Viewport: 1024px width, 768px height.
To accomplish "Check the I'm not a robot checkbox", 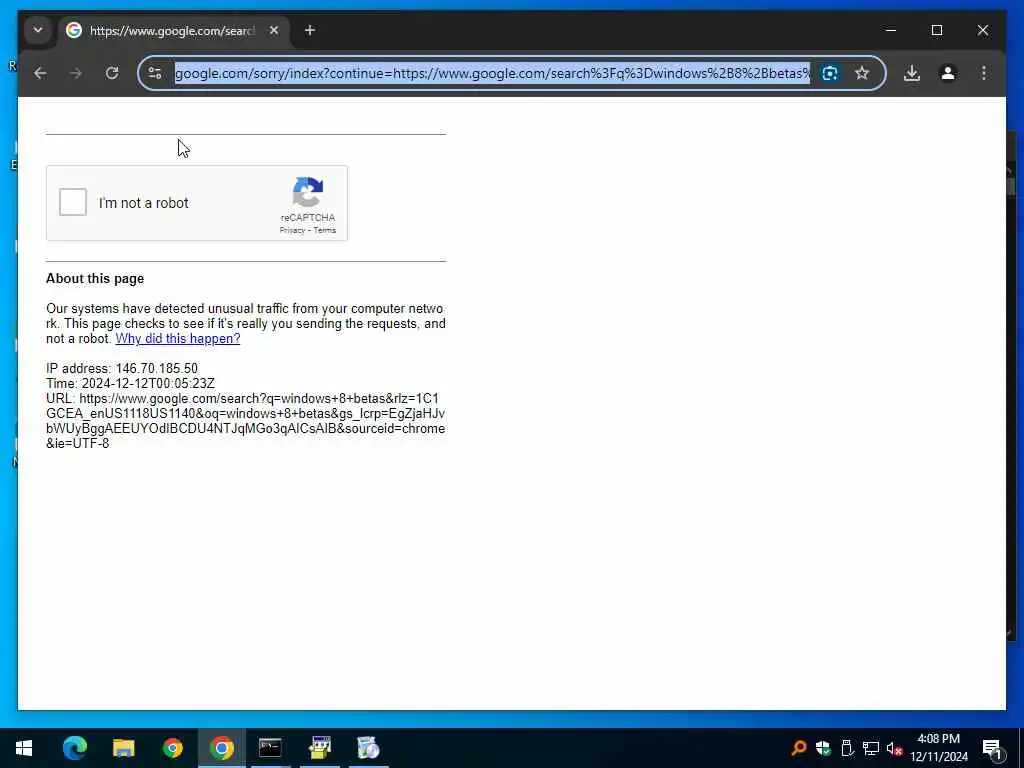I will 72,202.
